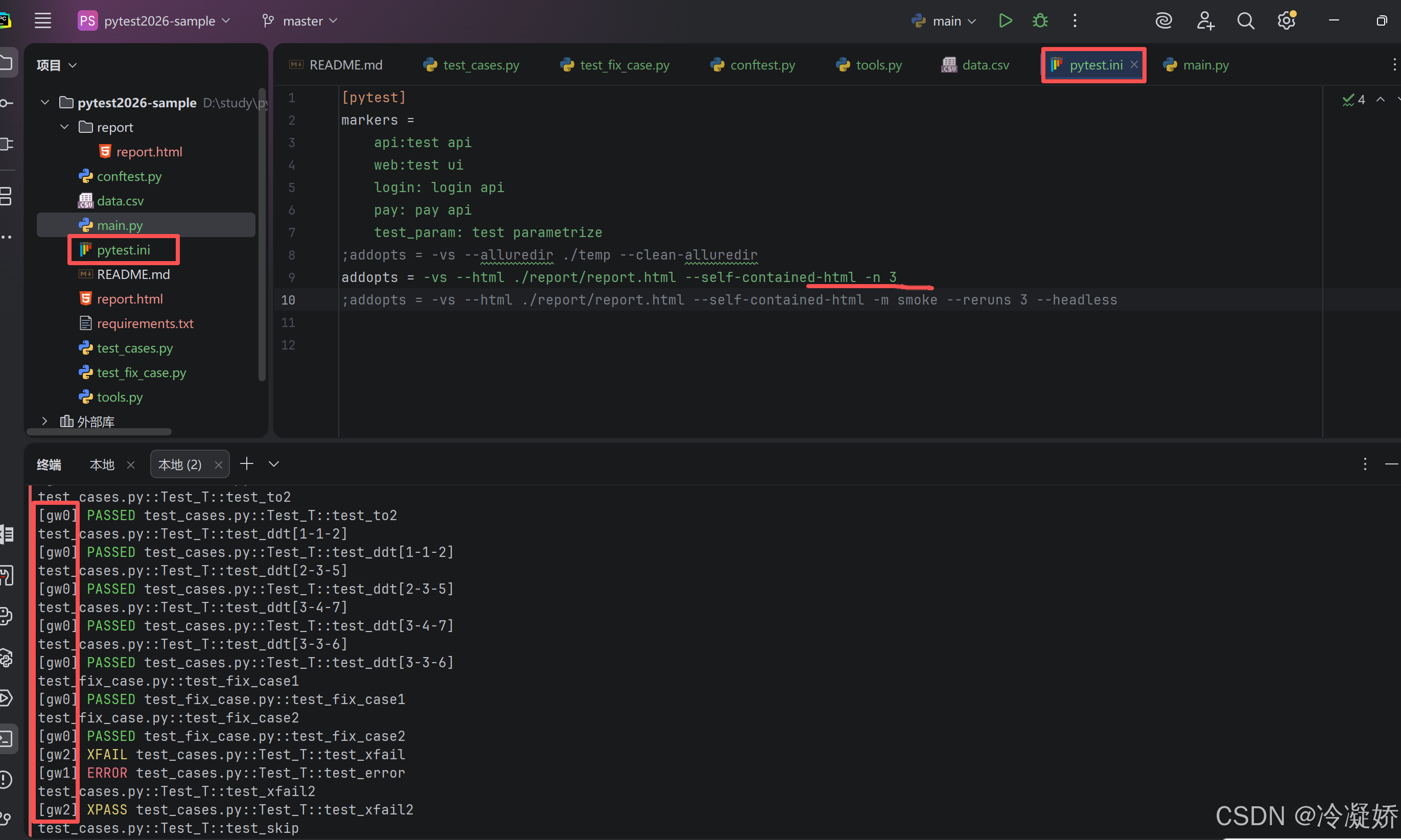Place cursor on line 9 addopts text
Image resolution: width=1401 pixels, height=840 pixels.
click(619, 277)
